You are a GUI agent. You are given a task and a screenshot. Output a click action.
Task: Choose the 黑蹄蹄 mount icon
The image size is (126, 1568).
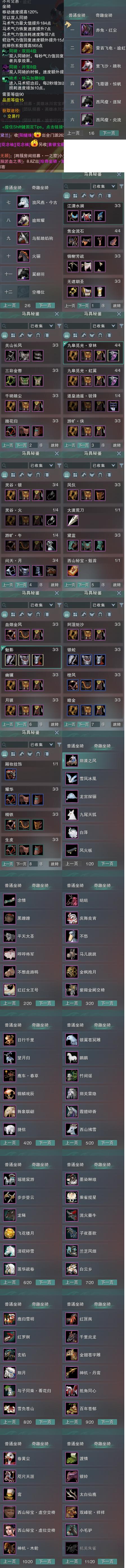click(x=9, y=918)
